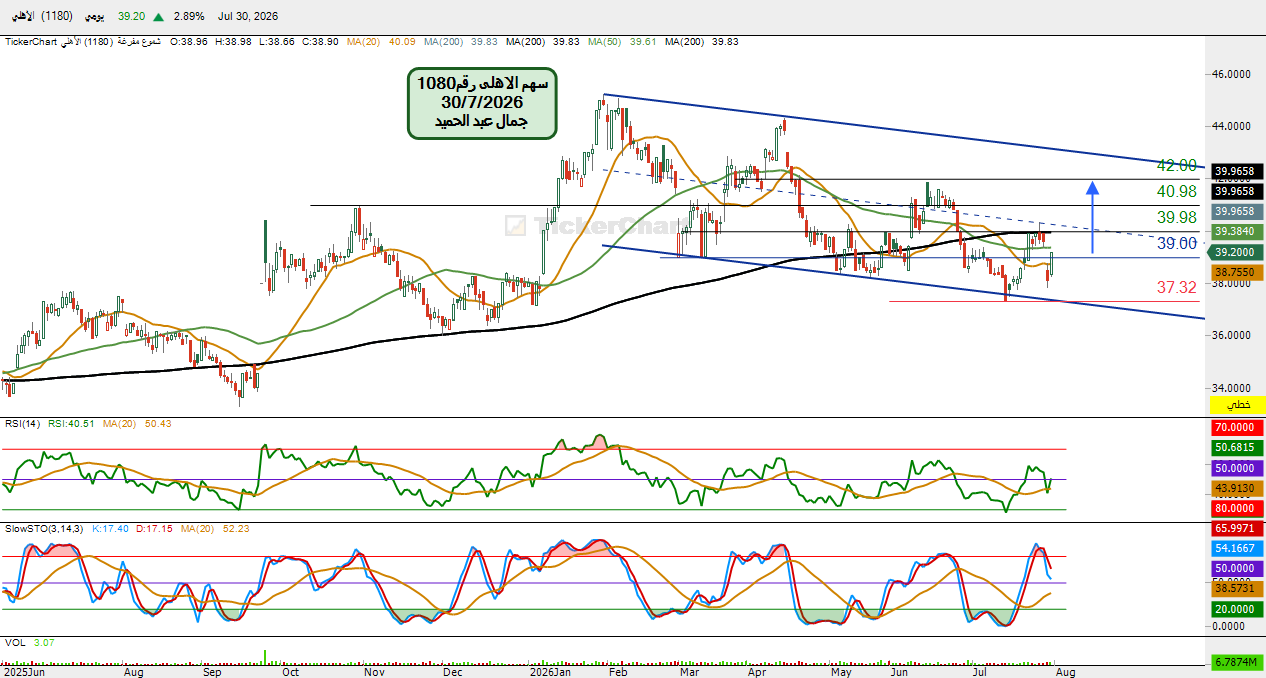Click the O:38.96 open value

pos(190,42)
